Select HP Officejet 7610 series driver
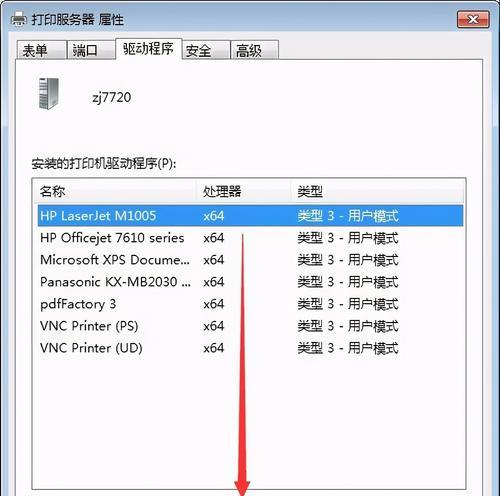Image resolution: width=500 pixels, height=496 pixels. [x=250, y=238]
